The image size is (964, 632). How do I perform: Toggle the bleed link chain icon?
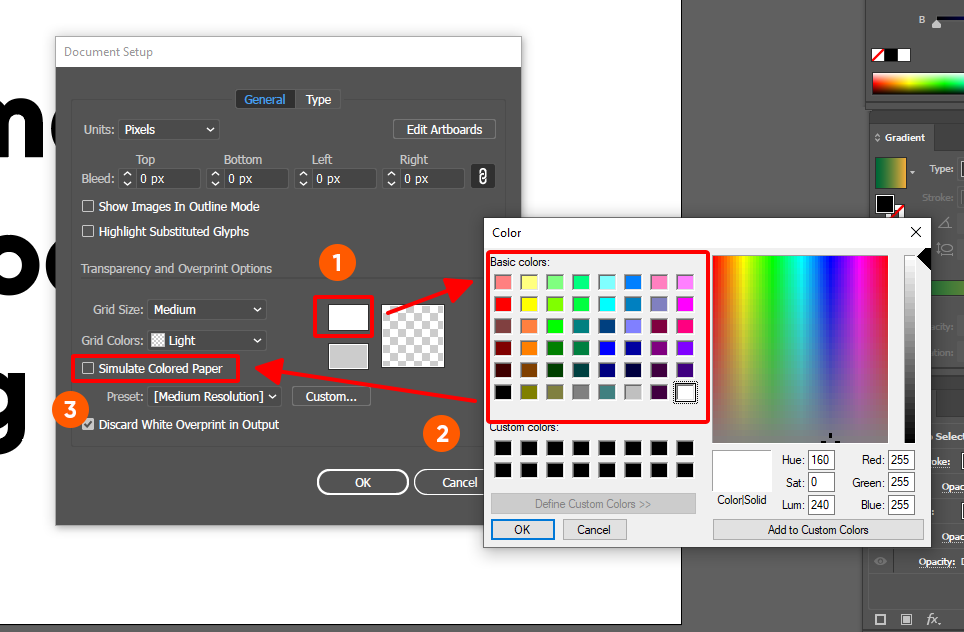click(x=483, y=177)
